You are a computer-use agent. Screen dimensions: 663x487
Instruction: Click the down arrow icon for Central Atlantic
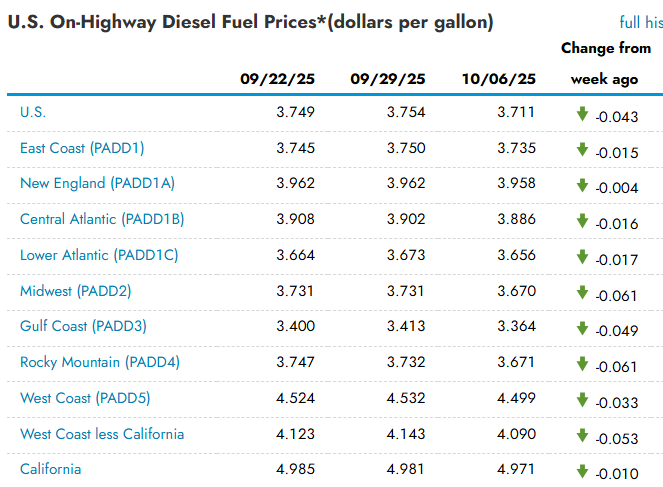point(583,221)
